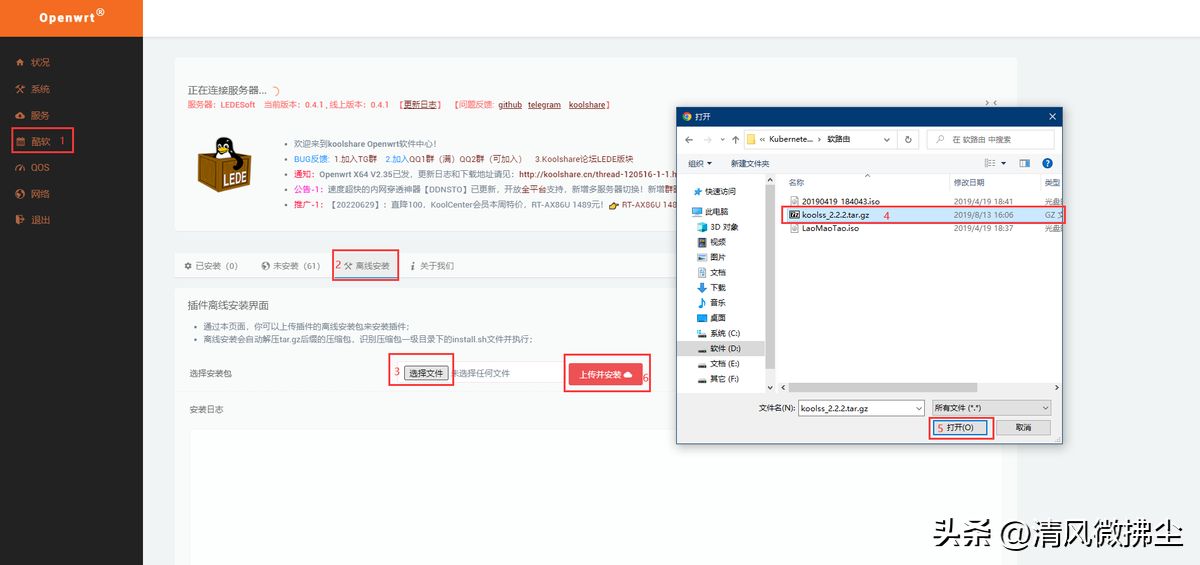
Task: Click 退出 to log out
Action: [32, 219]
